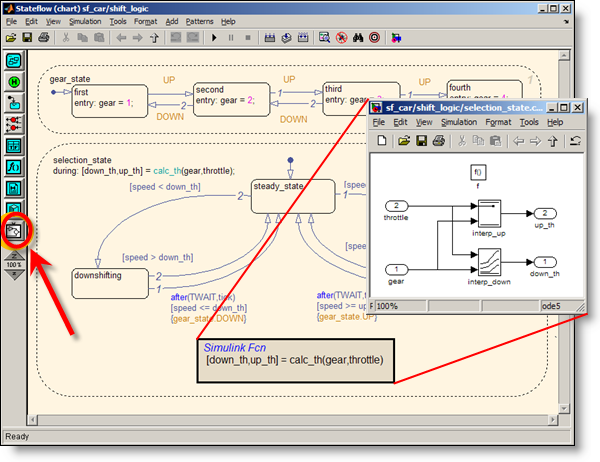This screenshot has width=600, height=462.
Task: Start simulation with the play button
Action: point(214,38)
